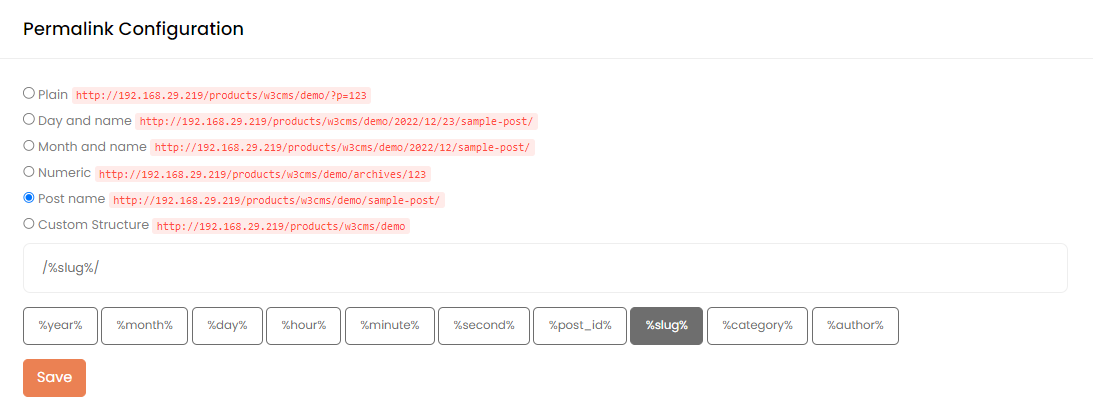
Task: Add the %month% tag button
Action: (x=145, y=326)
